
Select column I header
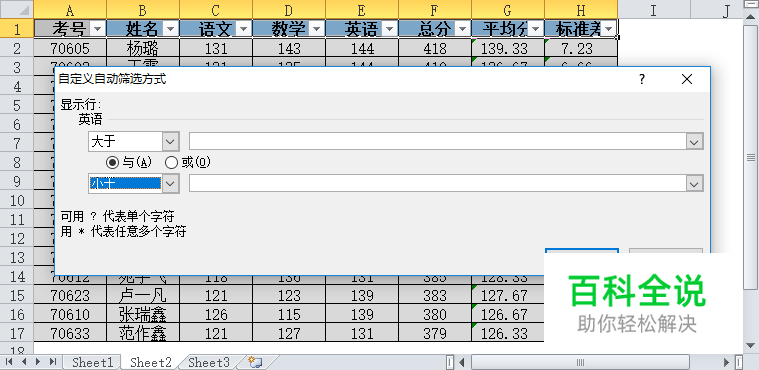pyautogui.click(x=654, y=10)
